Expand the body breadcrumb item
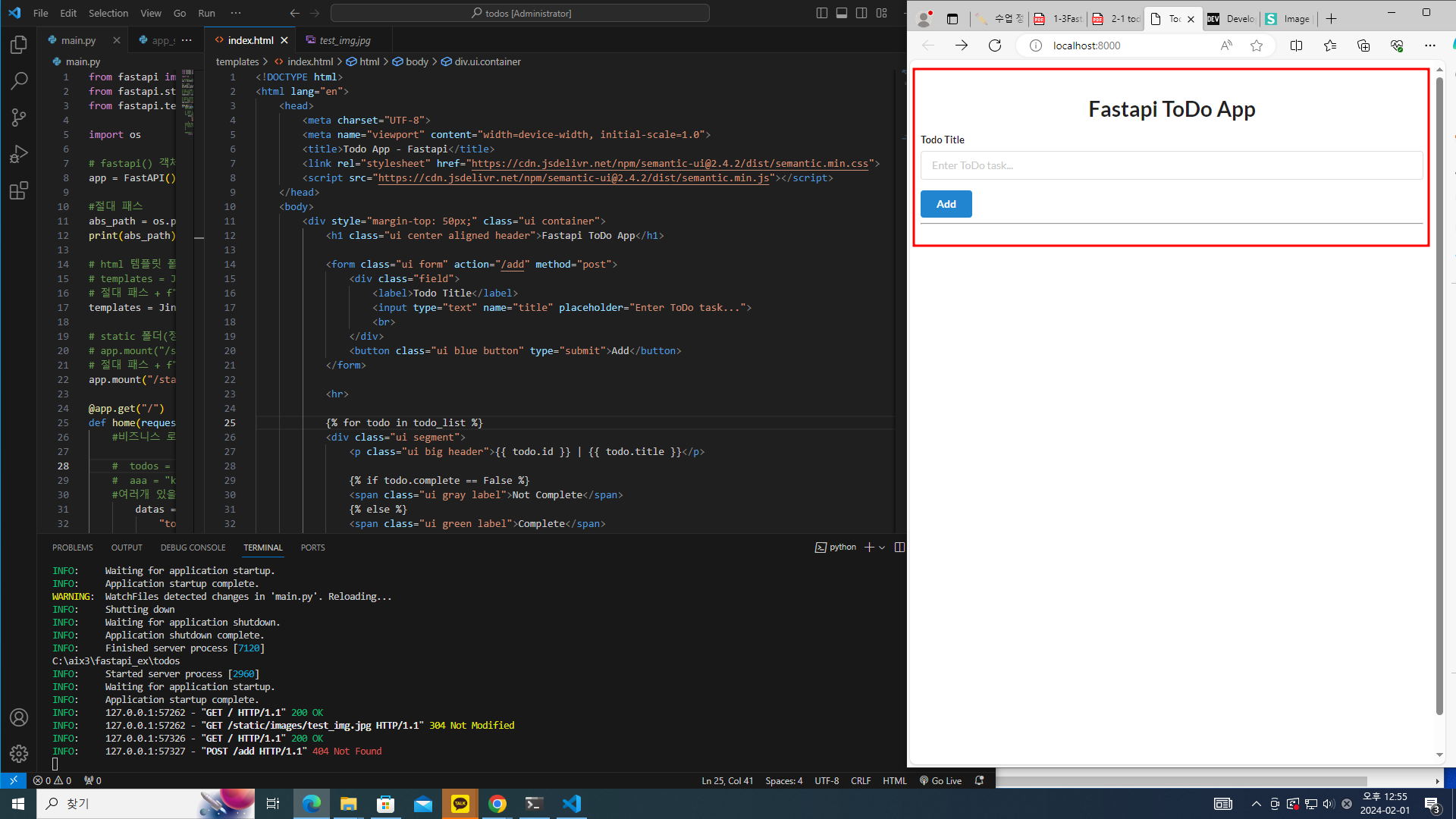The image size is (1456, 819). [x=416, y=61]
